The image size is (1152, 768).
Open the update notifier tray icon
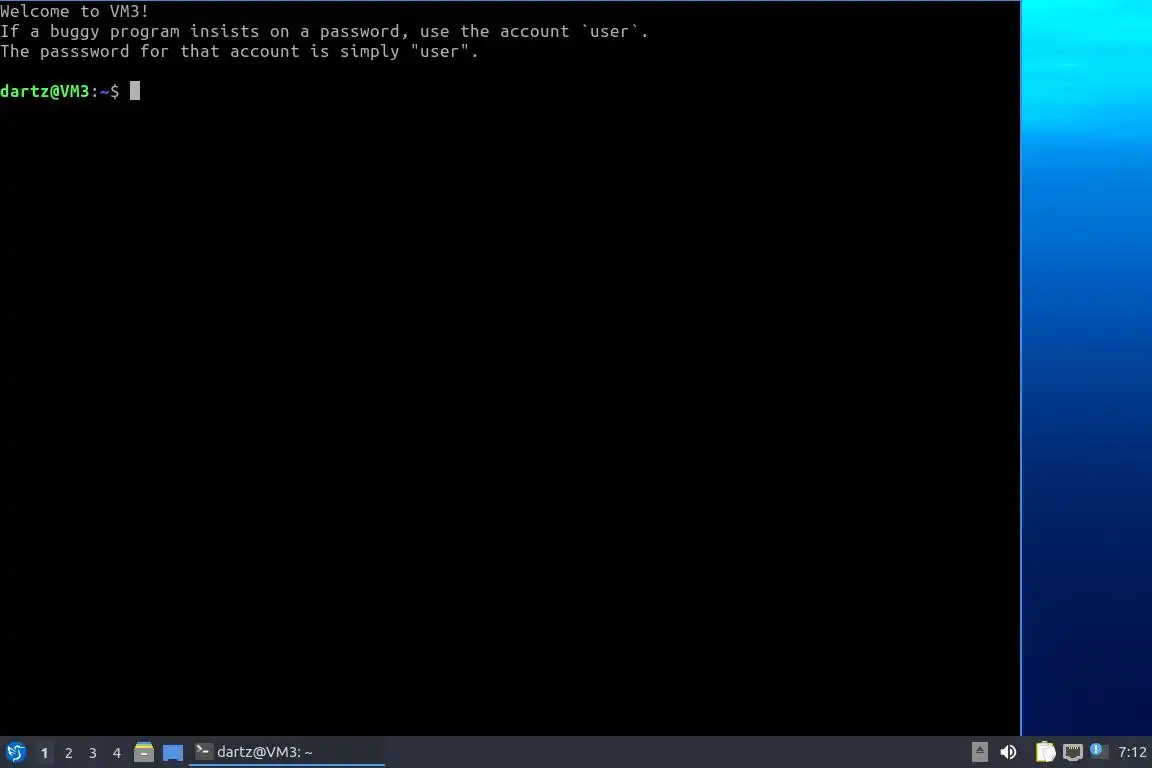tap(1098, 750)
